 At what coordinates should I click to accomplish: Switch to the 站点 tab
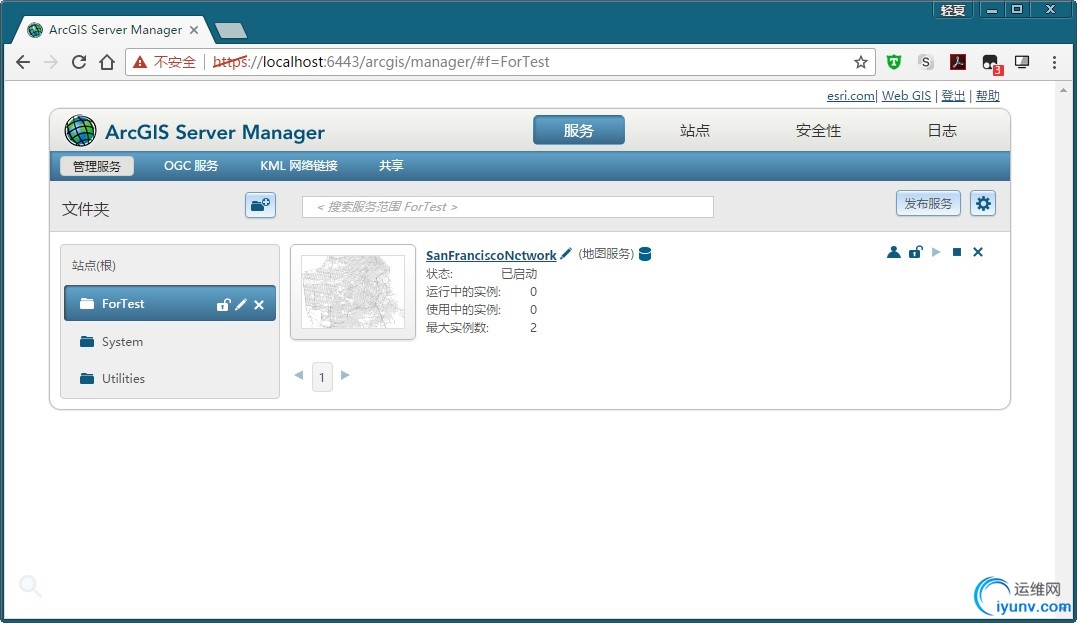(695, 131)
